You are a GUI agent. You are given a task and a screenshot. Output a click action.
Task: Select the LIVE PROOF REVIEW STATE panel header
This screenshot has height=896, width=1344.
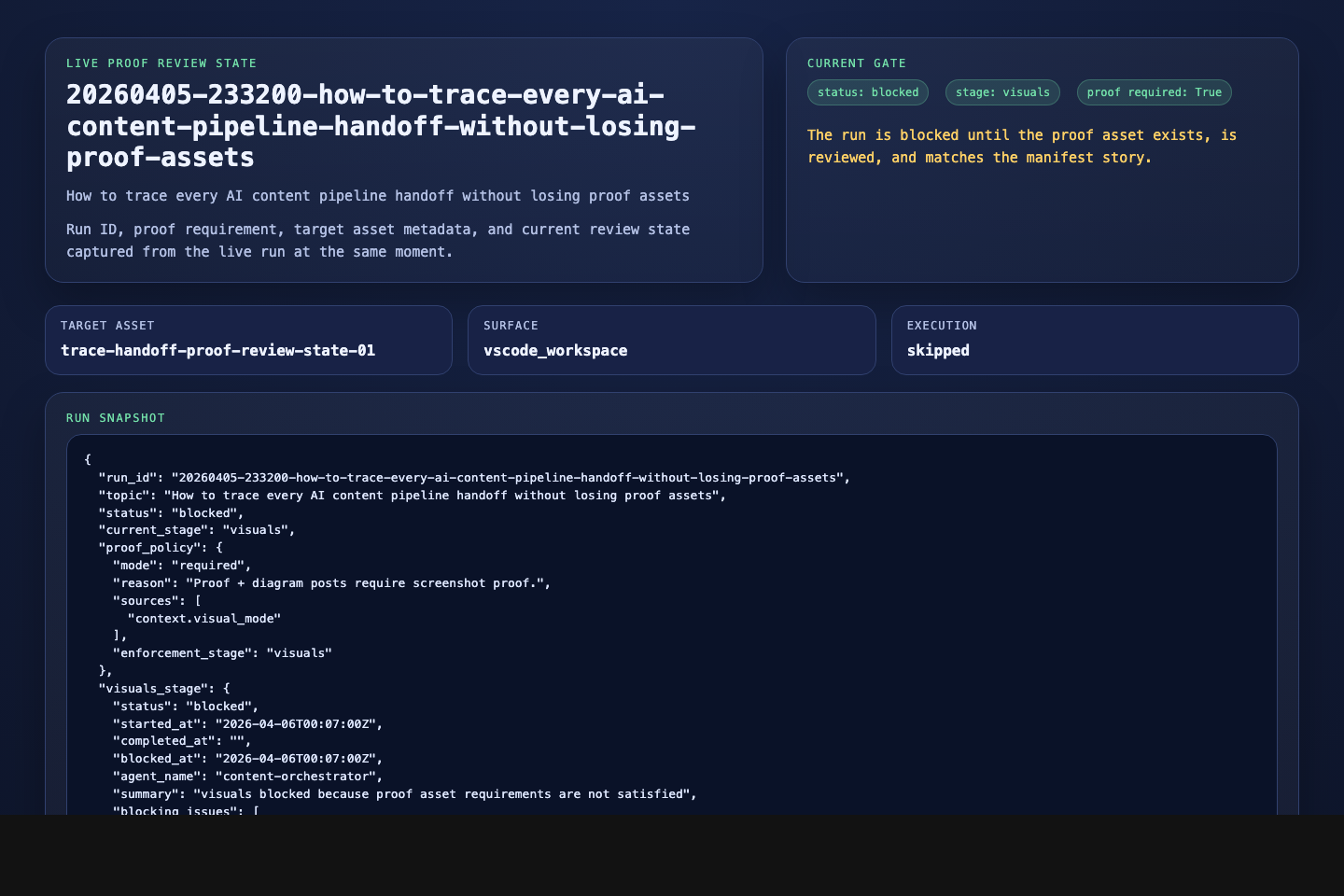click(x=161, y=63)
